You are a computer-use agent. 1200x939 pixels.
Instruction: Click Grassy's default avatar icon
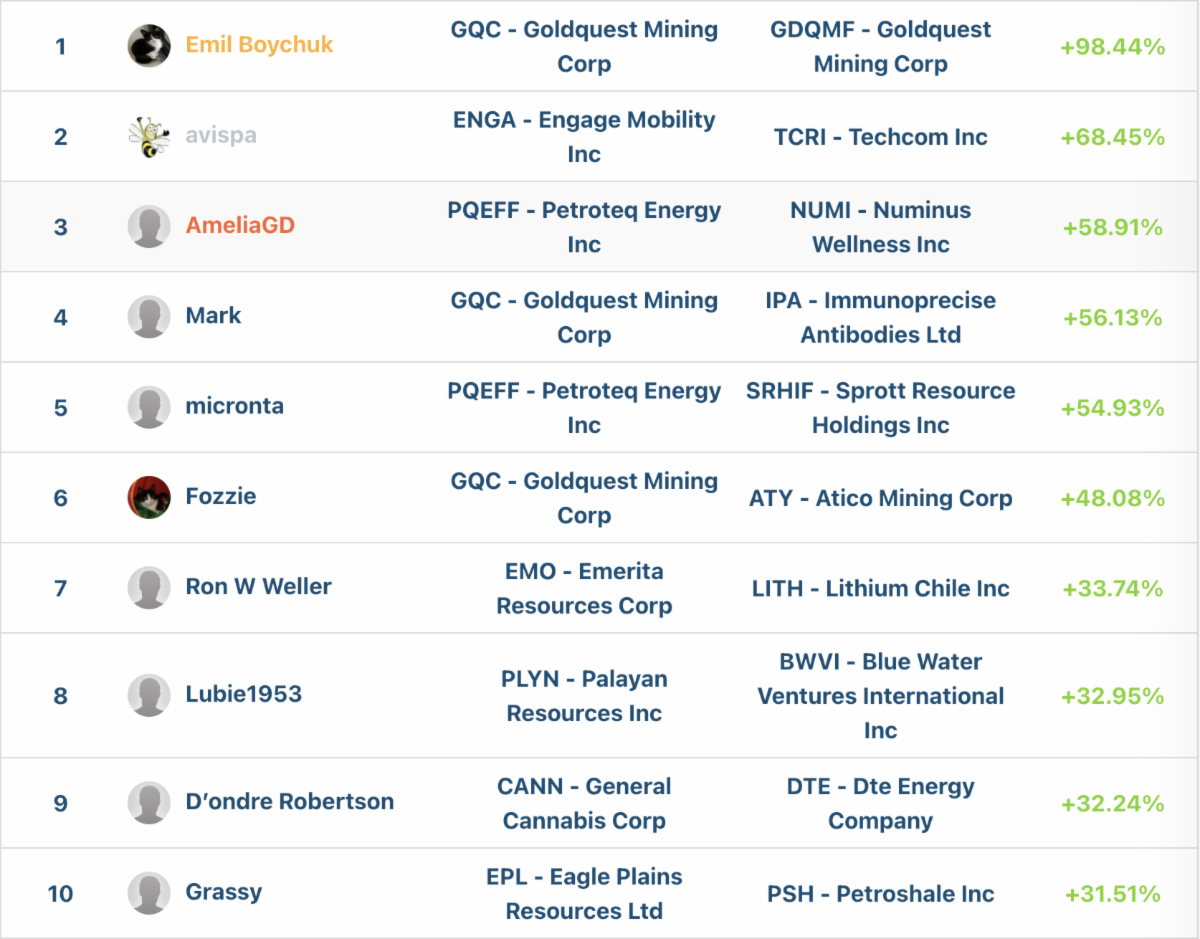coord(149,893)
